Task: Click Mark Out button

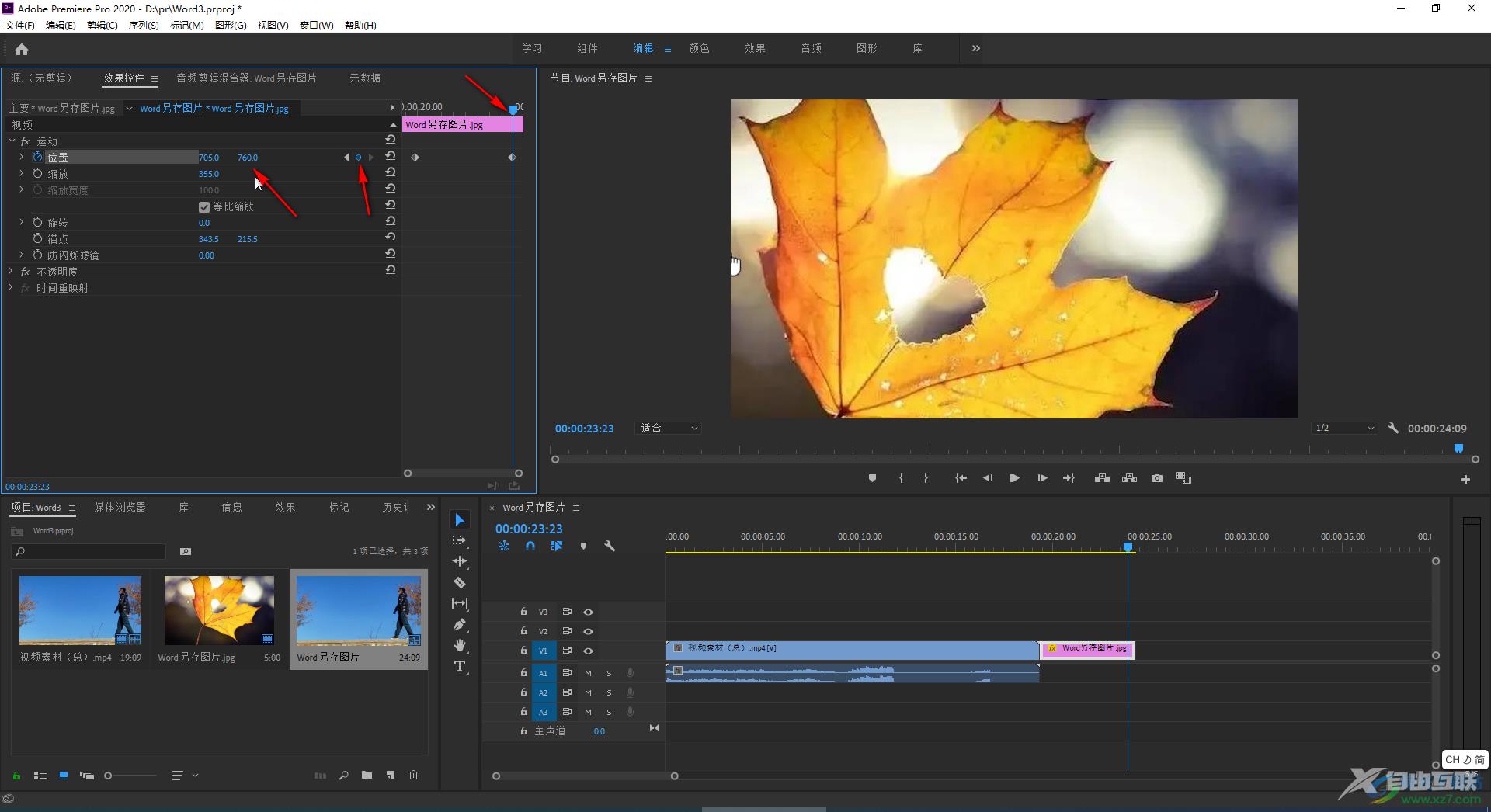Action: click(x=926, y=478)
